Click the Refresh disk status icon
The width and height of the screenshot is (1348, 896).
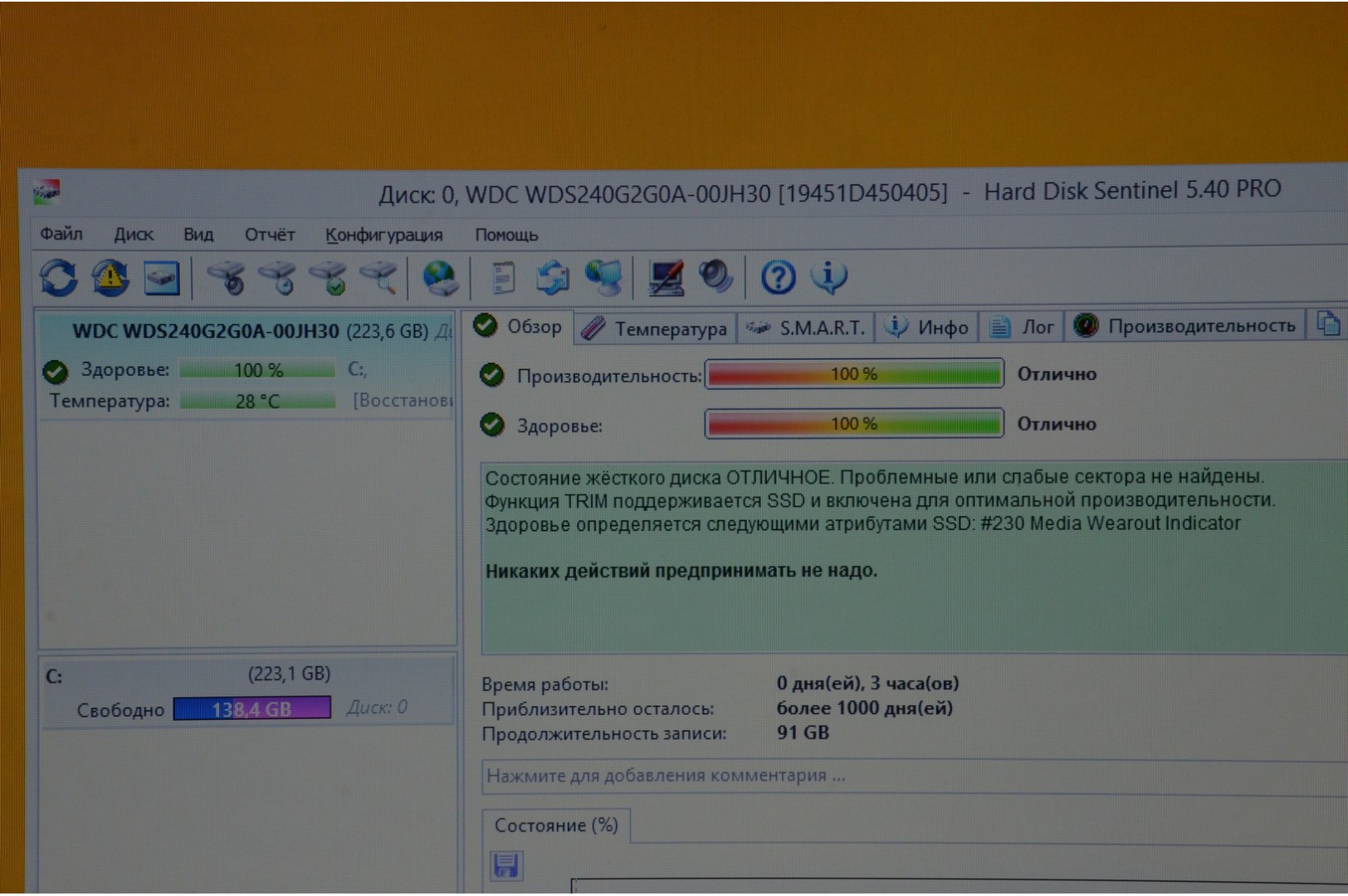[58, 278]
